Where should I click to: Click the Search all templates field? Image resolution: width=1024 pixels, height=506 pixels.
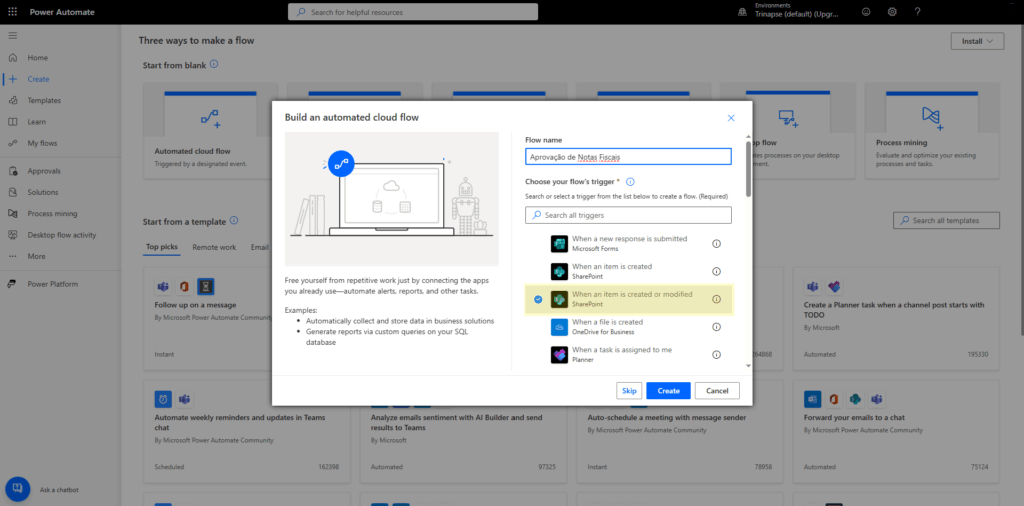click(x=946, y=221)
